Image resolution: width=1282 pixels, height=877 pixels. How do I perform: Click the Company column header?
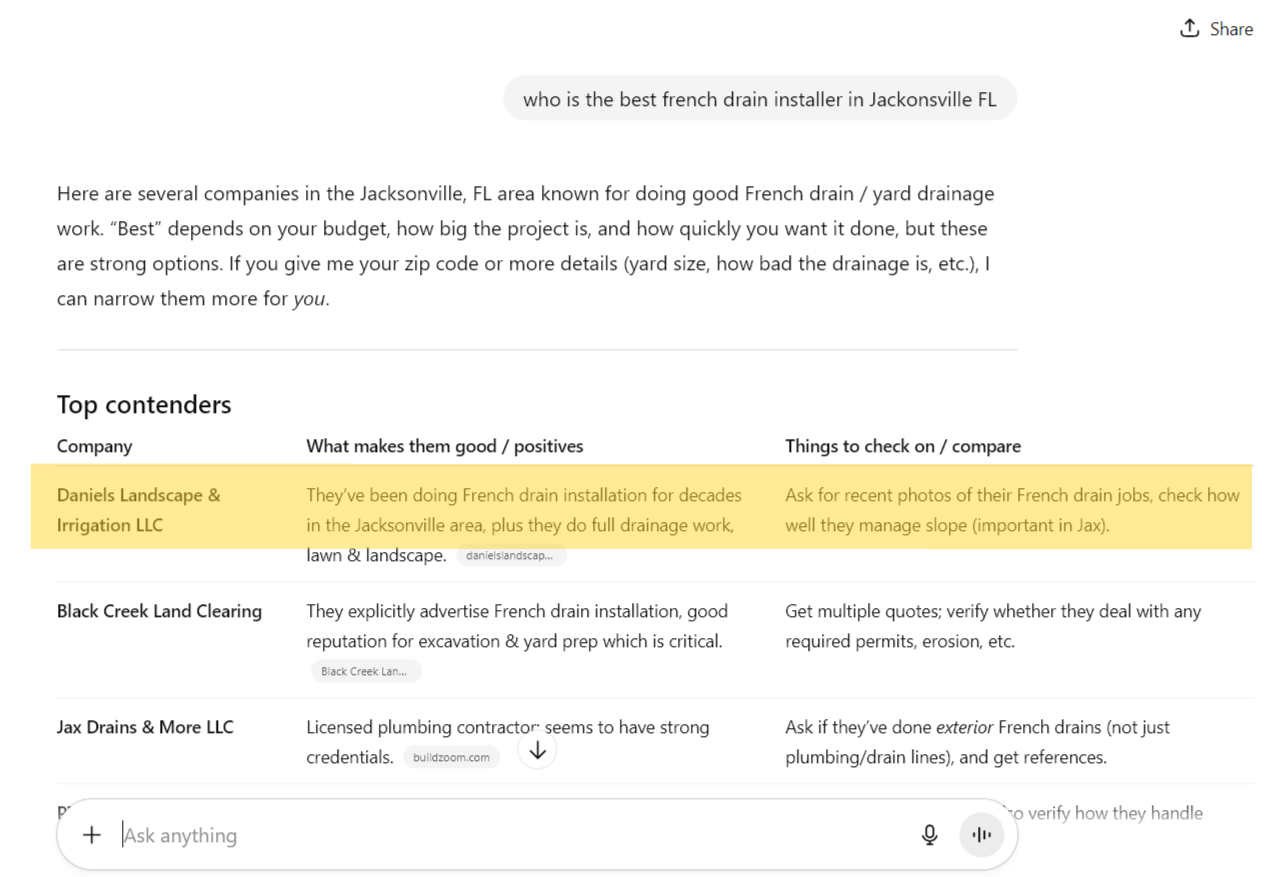click(94, 446)
